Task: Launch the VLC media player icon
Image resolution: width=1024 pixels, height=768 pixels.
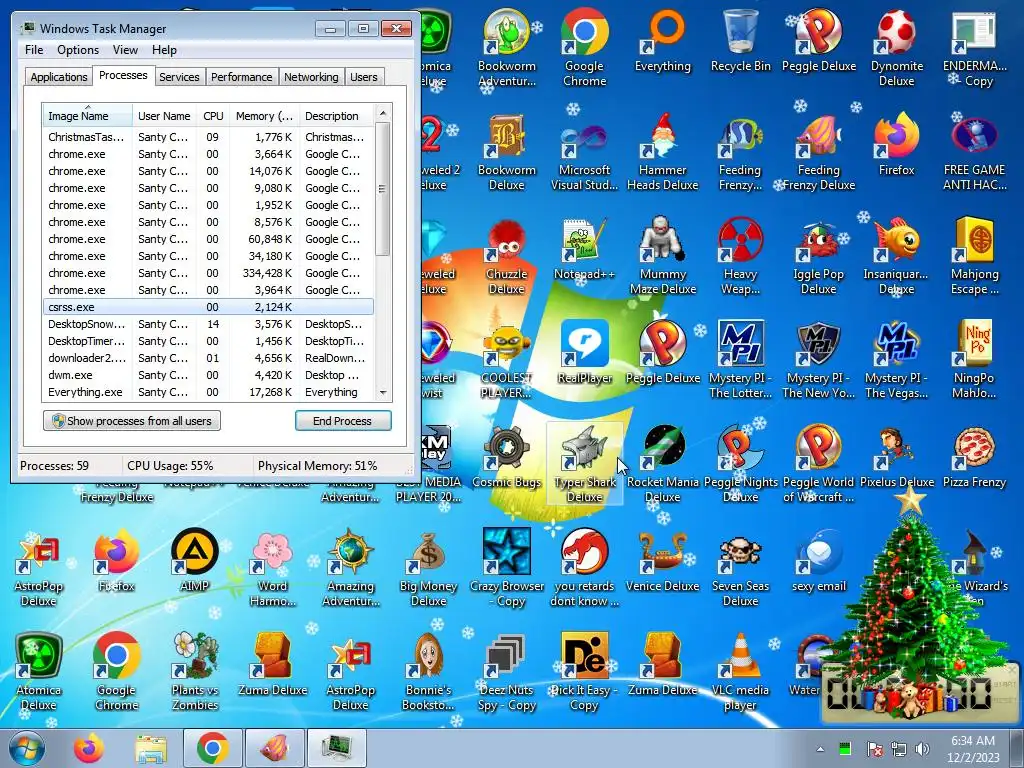Action: coord(741,671)
